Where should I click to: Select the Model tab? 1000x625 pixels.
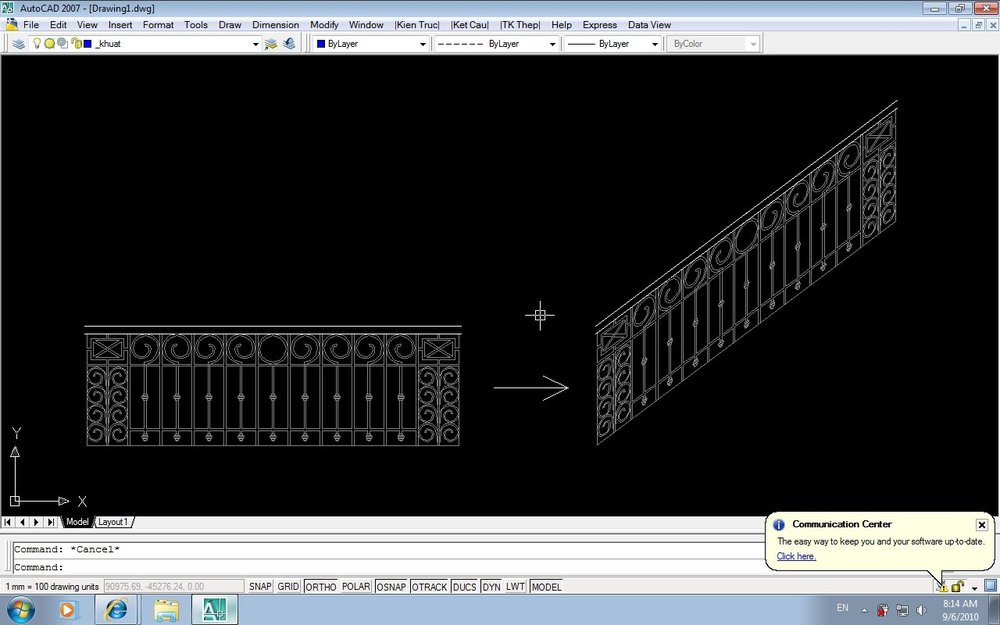77,522
